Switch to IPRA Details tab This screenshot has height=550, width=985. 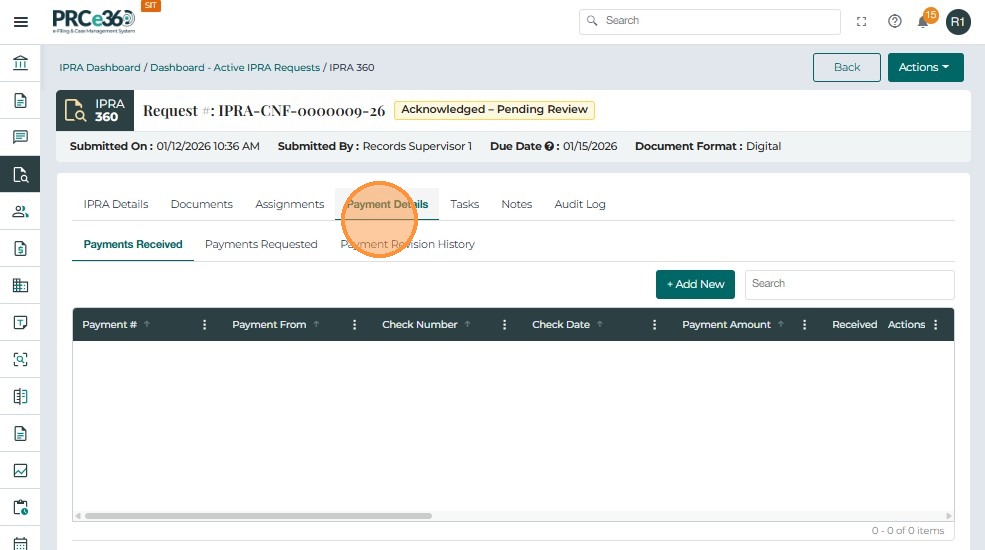pos(116,204)
